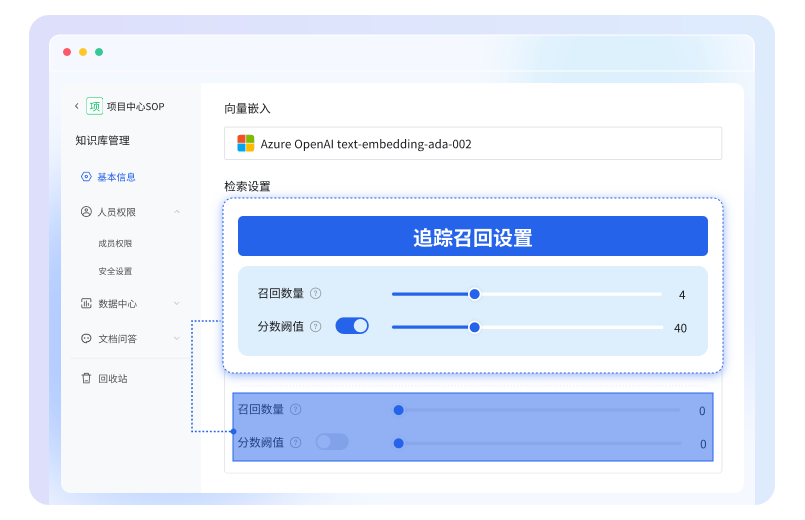
Task: Click the 检索设置 label
Action: (x=247, y=186)
